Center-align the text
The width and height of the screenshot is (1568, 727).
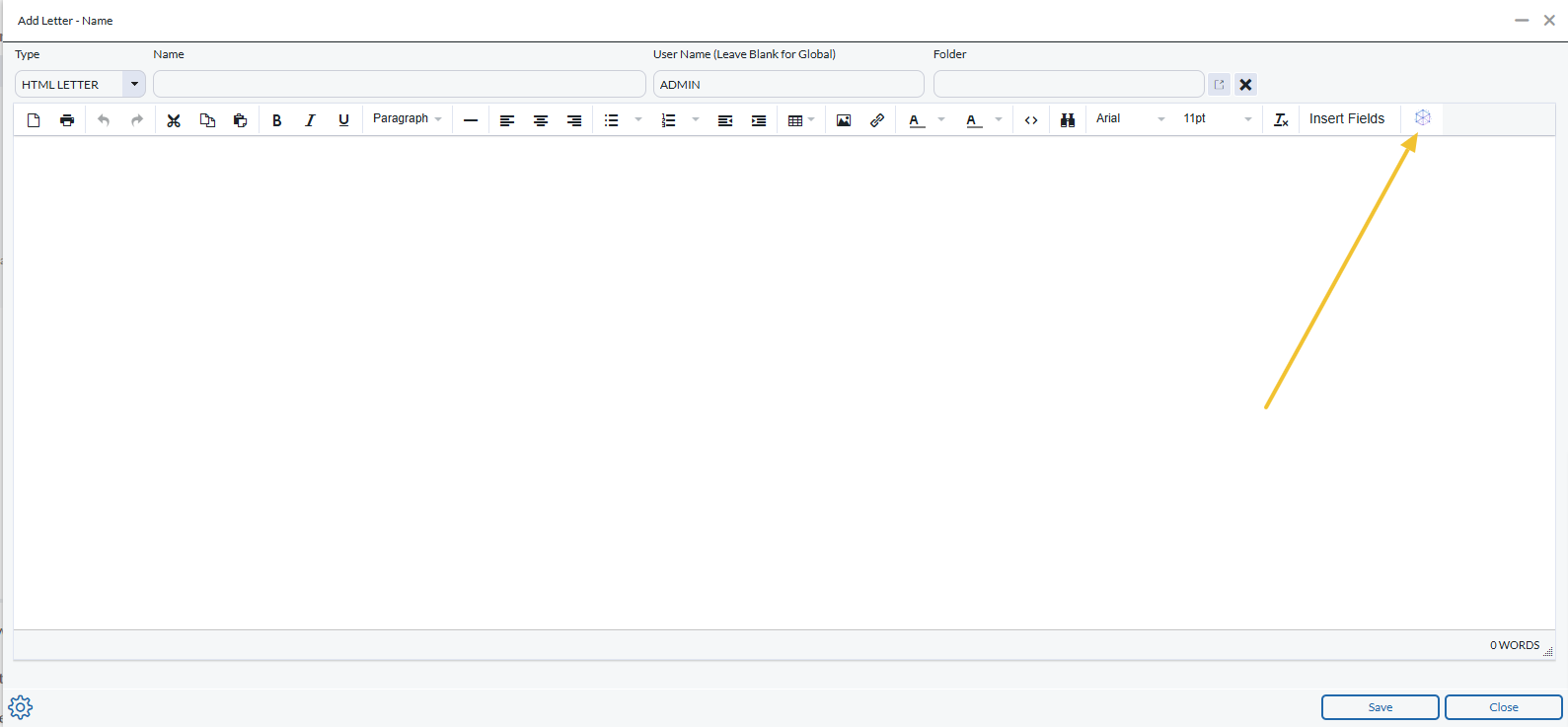click(x=541, y=120)
